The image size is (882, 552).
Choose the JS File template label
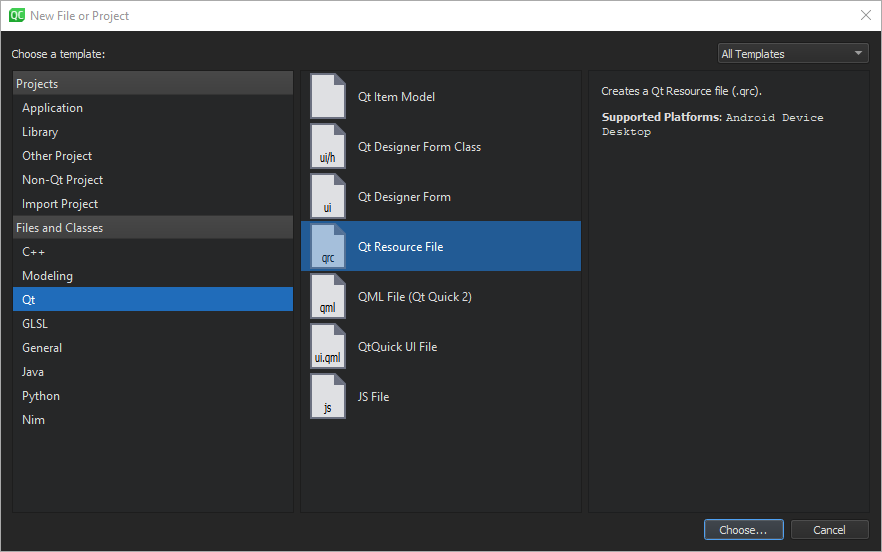tap(374, 397)
